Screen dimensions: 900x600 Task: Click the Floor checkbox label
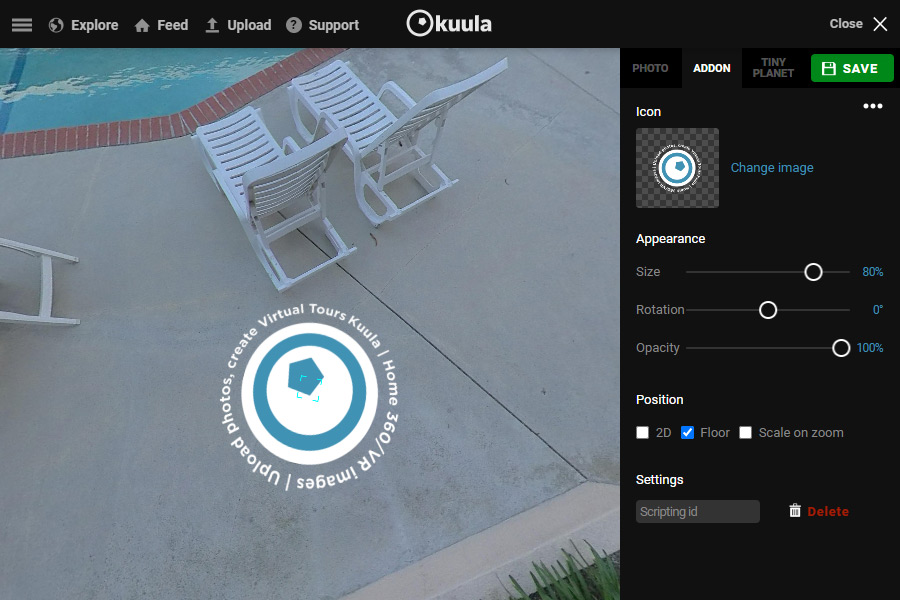pos(715,432)
